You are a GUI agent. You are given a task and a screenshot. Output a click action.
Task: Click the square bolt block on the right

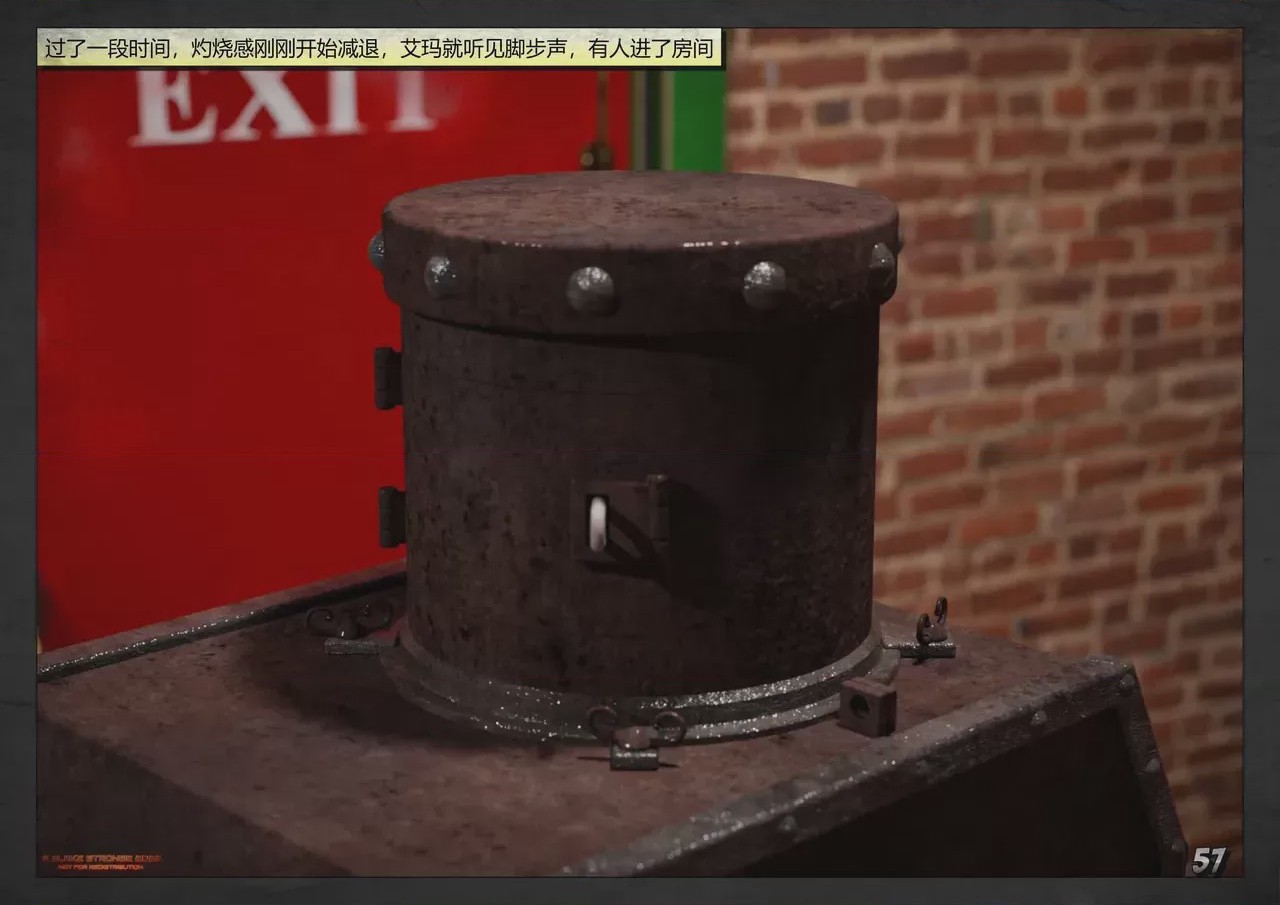(866, 705)
